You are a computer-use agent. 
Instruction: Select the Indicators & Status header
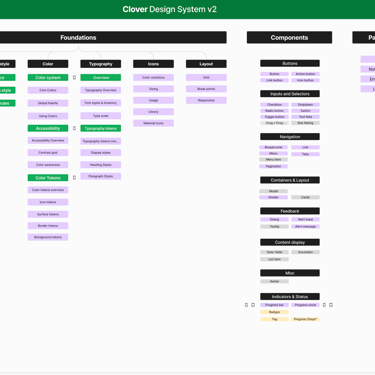click(290, 297)
